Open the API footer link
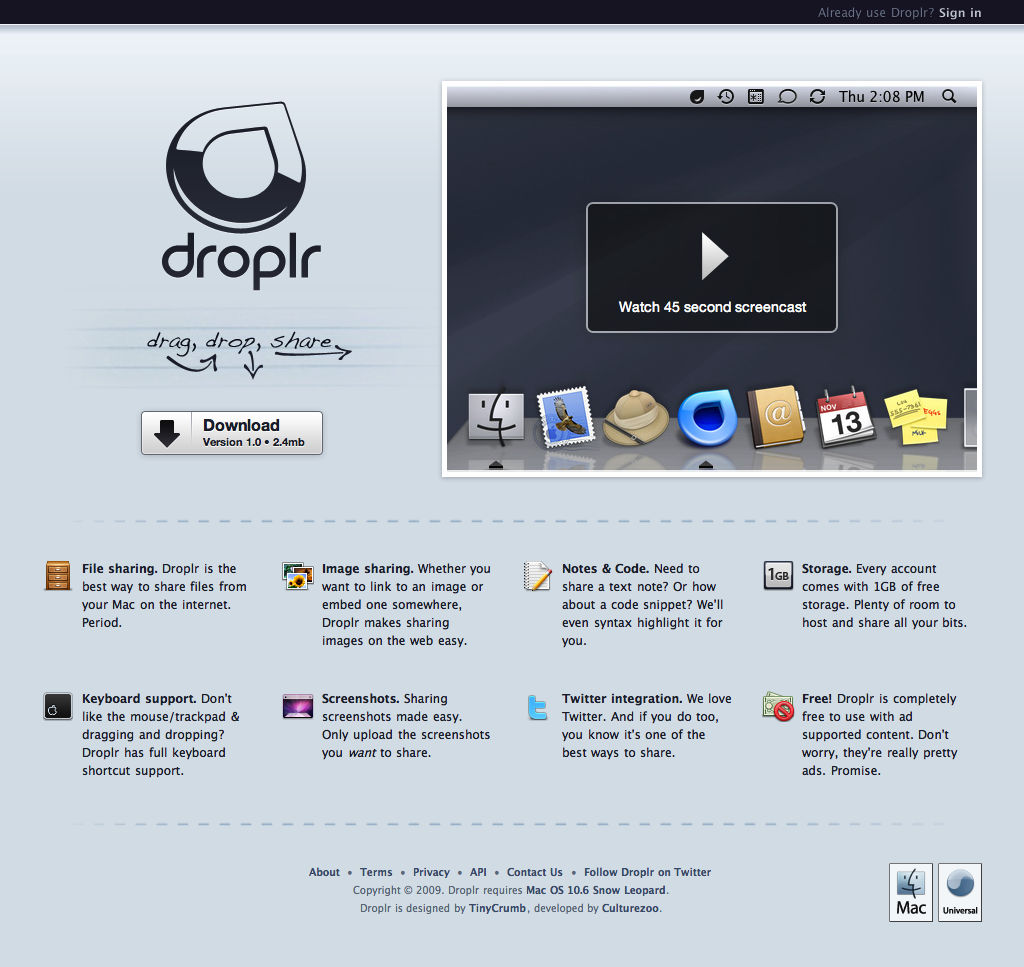 (x=478, y=872)
